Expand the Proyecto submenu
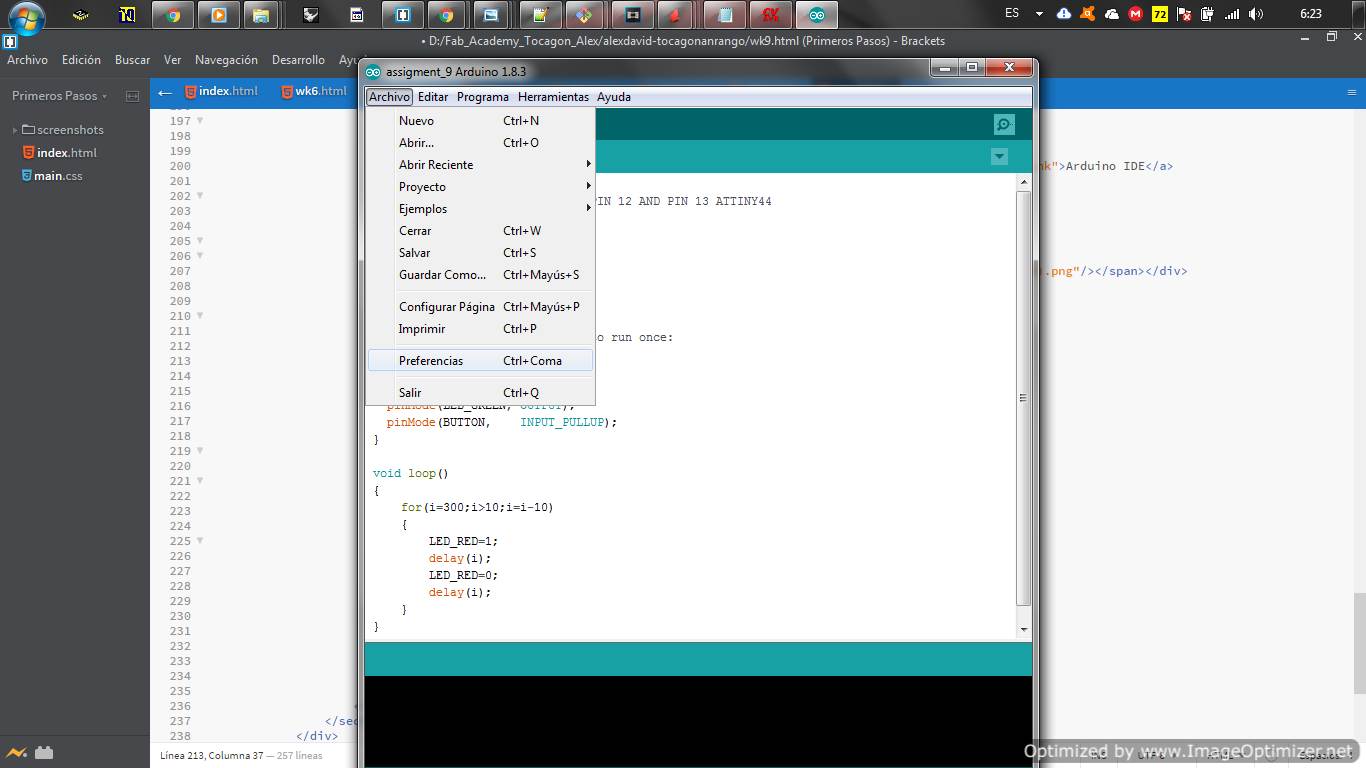 click(480, 187)
